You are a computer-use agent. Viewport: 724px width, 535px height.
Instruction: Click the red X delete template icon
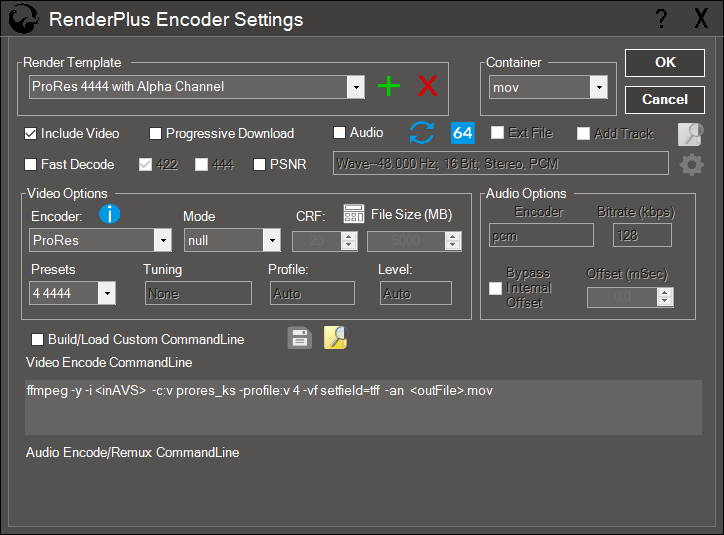tap(428, 87)
